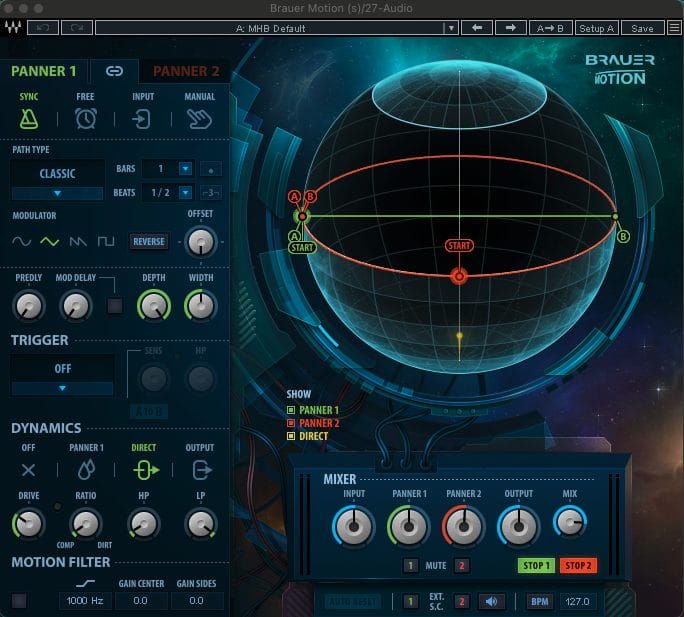
Task: Set dynamics to Panner 1 droplet icon
Action: [86, 470]
